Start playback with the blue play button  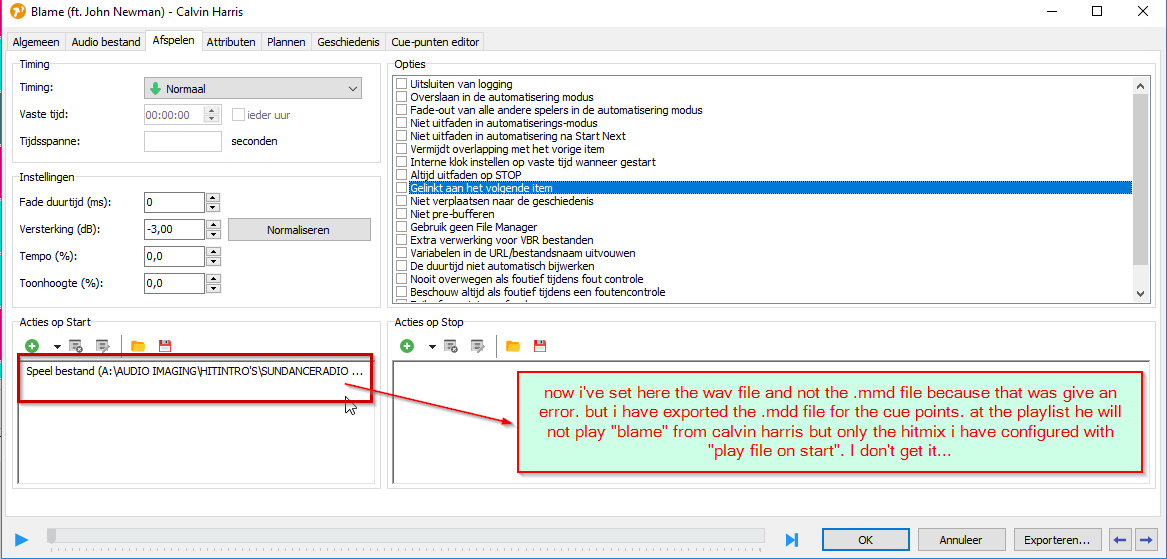[22, 539]
